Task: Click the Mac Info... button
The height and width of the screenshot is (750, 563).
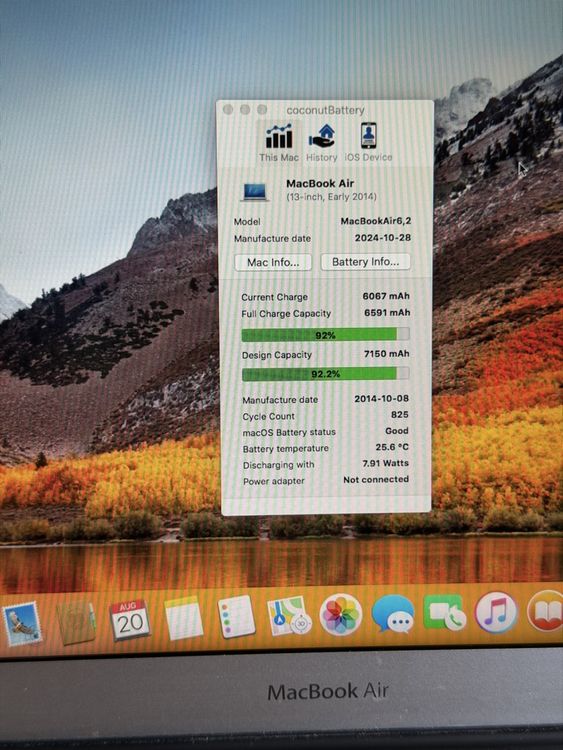Action: point(273,262)
